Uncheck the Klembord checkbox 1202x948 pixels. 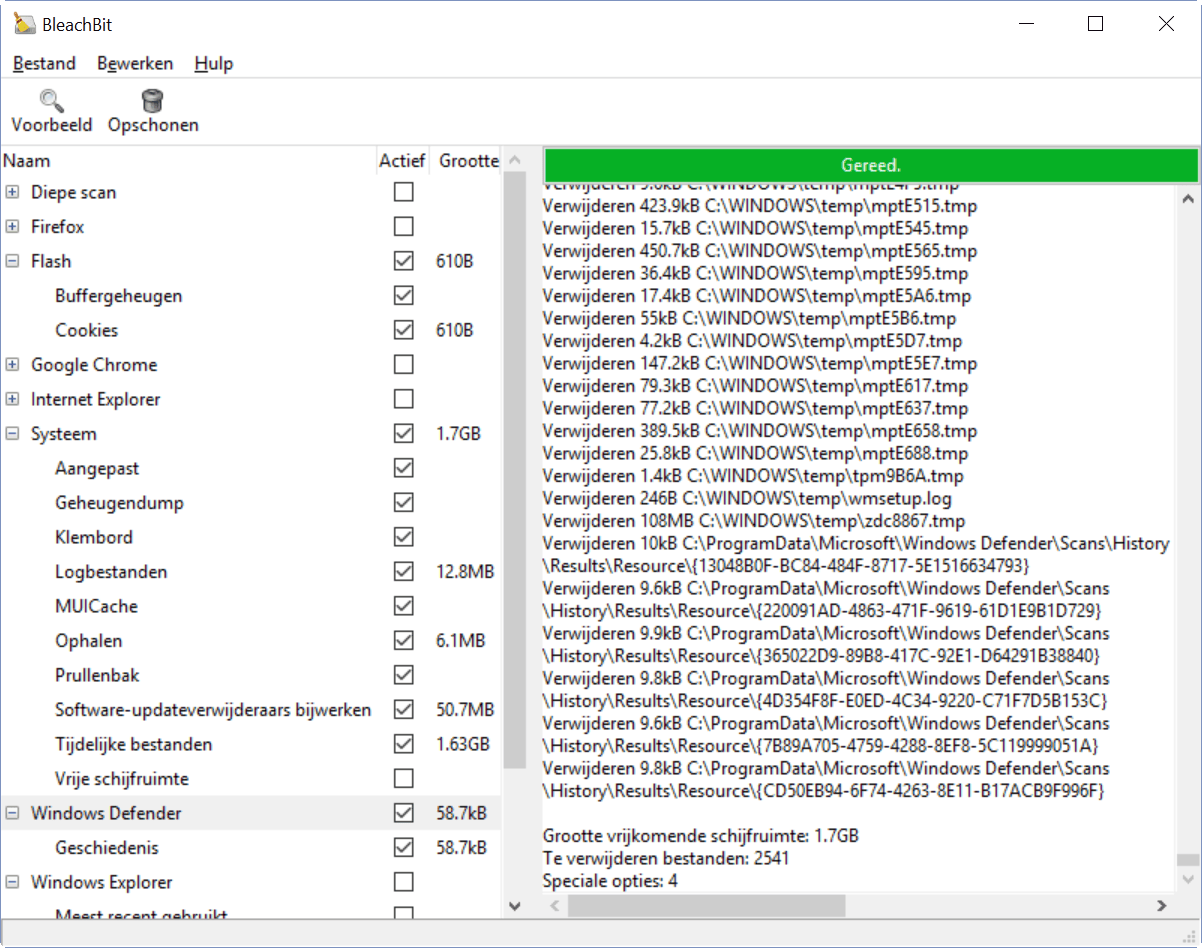[x=403, y=537]
